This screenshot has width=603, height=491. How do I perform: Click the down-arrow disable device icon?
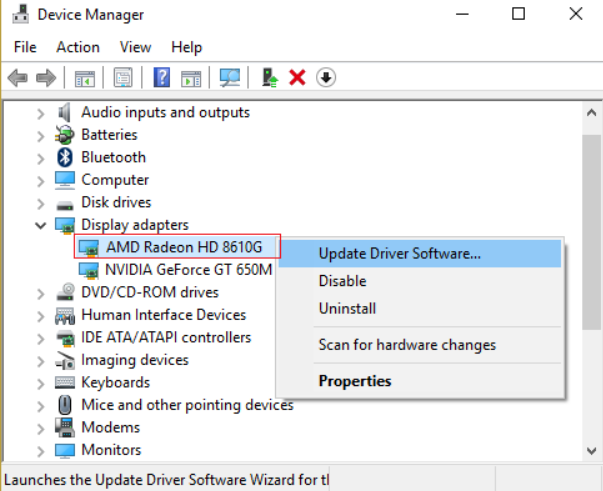326,78
